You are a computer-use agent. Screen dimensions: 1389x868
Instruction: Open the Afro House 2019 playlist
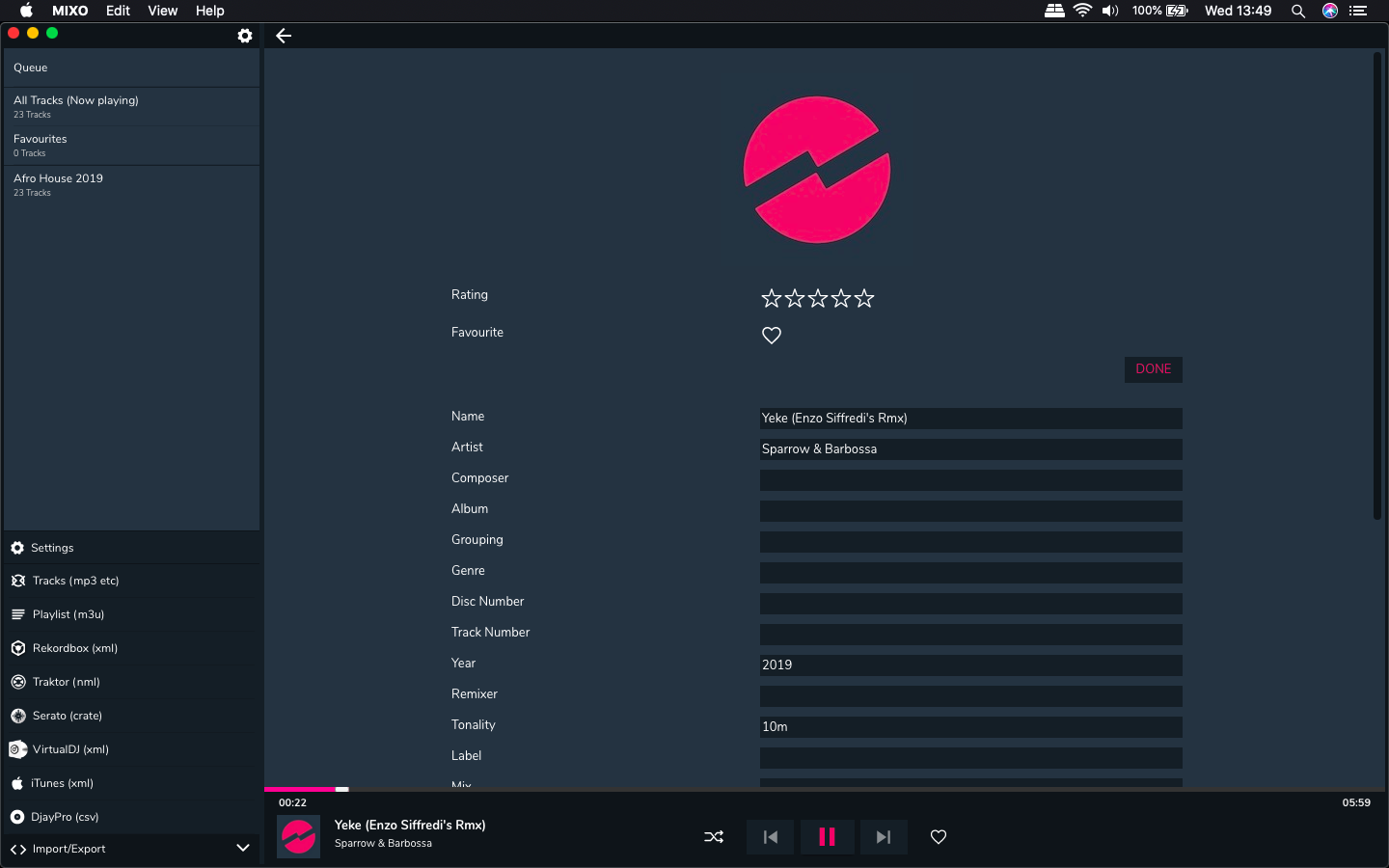pos(59,184)
